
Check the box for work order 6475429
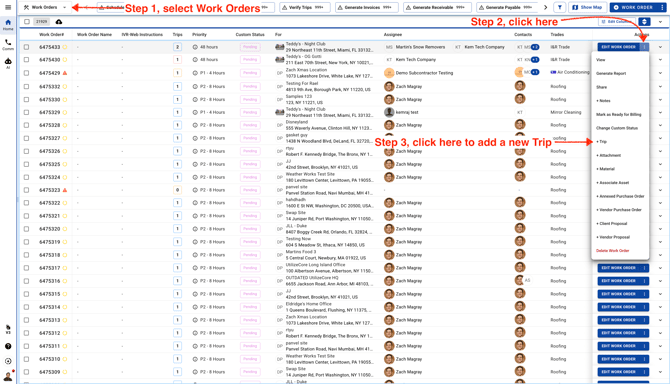[26, 73]
